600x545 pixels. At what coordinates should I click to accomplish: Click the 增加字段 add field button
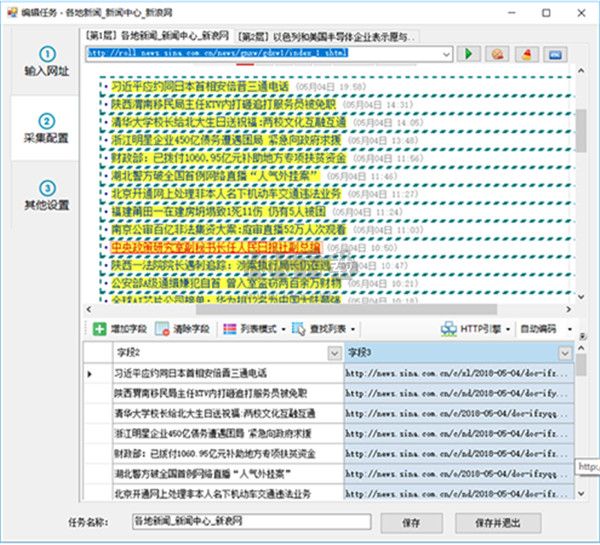120,328
